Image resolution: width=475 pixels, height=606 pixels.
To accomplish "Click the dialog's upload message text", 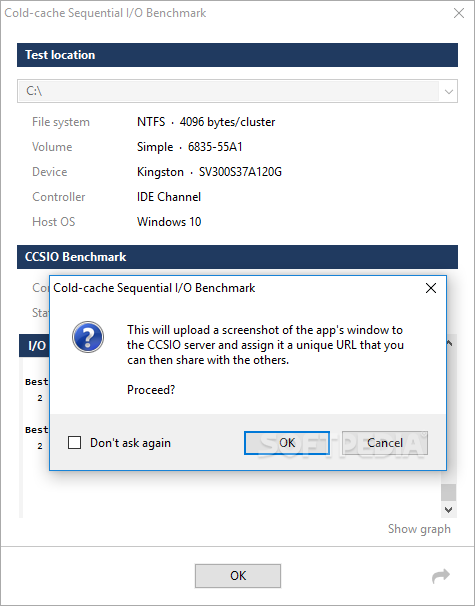I will (265, 345).
